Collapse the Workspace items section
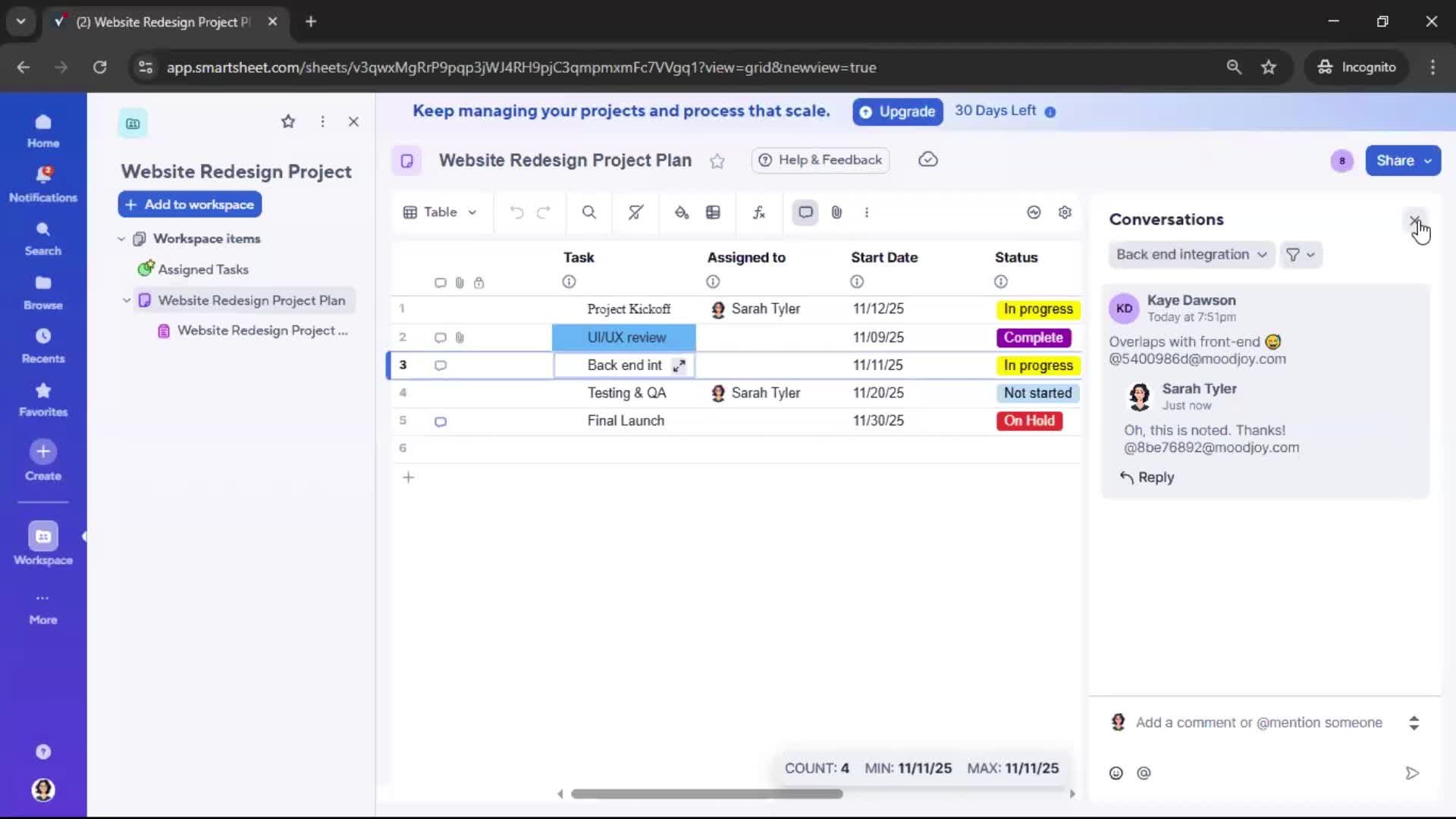 [x=121, y=238]
